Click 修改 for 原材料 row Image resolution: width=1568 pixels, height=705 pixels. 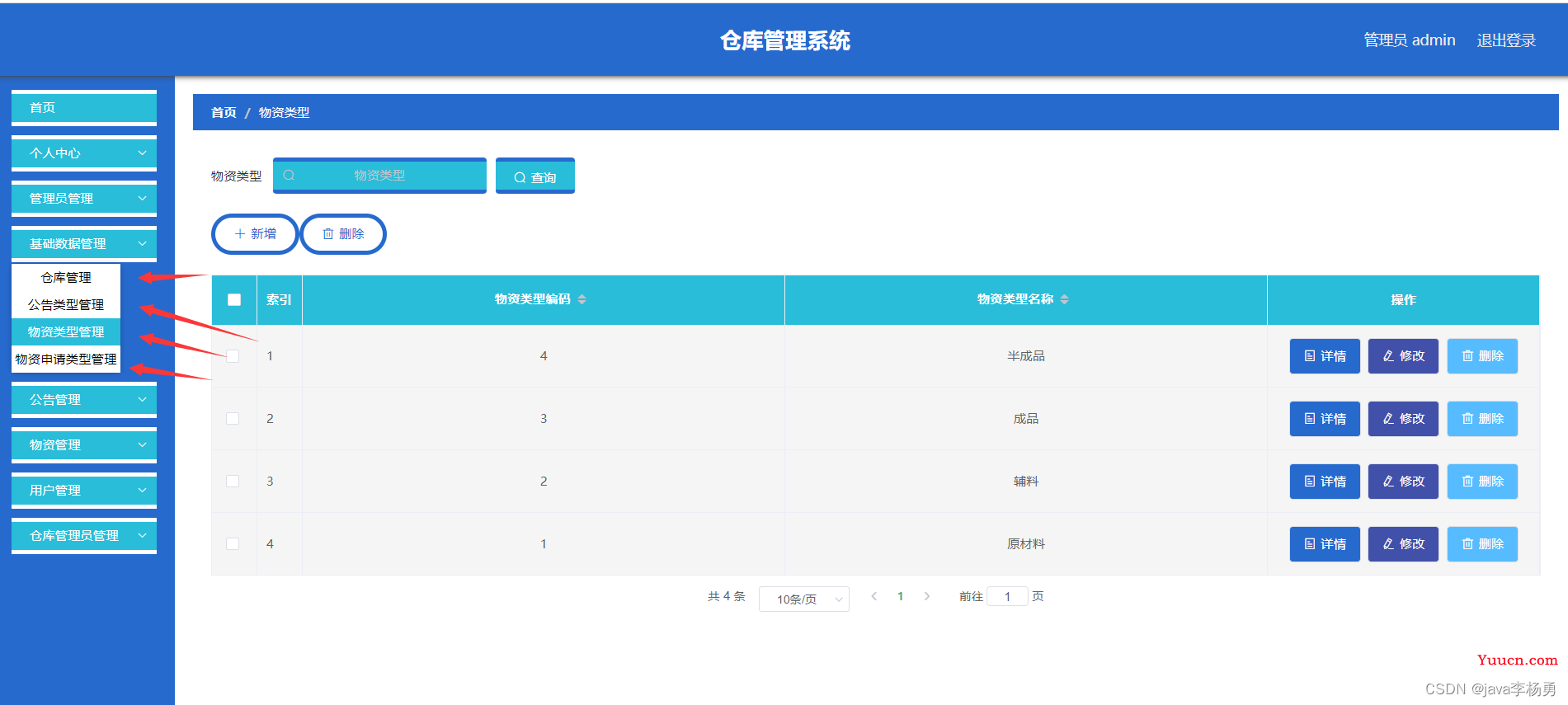[1403, 544]
